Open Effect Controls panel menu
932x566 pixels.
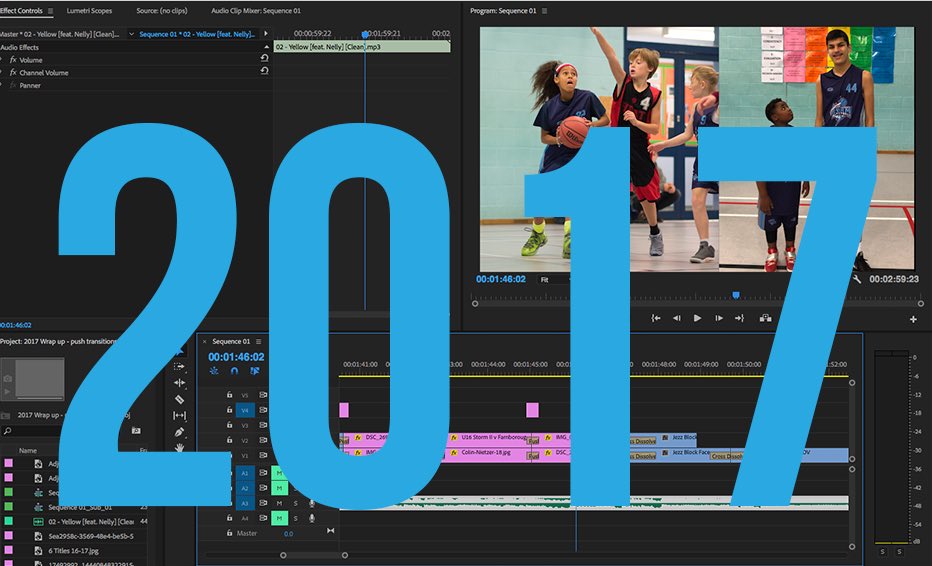51,11
